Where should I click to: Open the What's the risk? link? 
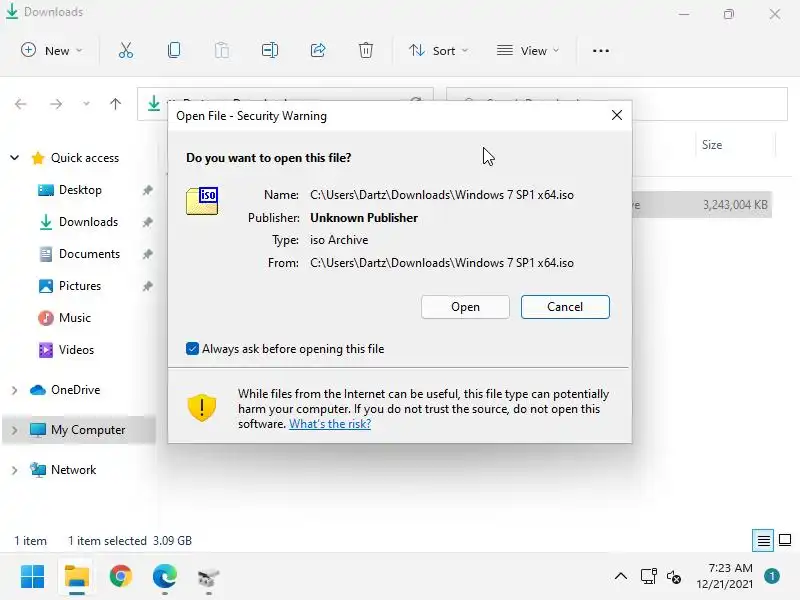(330, 424)
